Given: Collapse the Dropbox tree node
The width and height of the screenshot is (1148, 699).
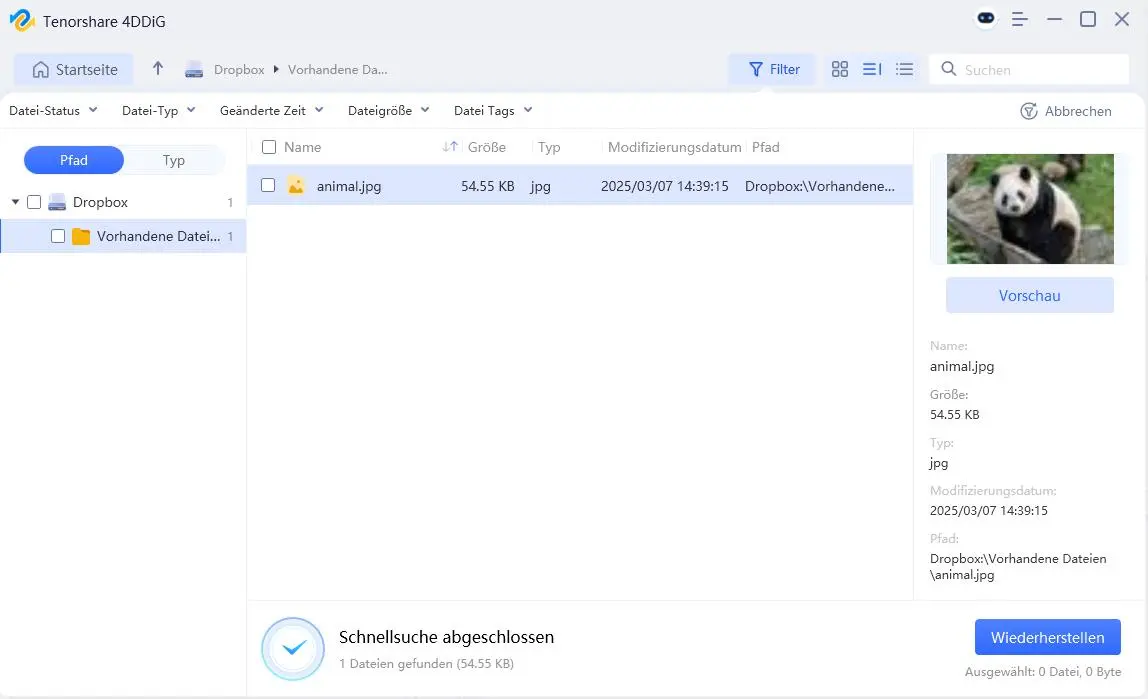Looking at the screenshot, I should (x=16, y=201).
